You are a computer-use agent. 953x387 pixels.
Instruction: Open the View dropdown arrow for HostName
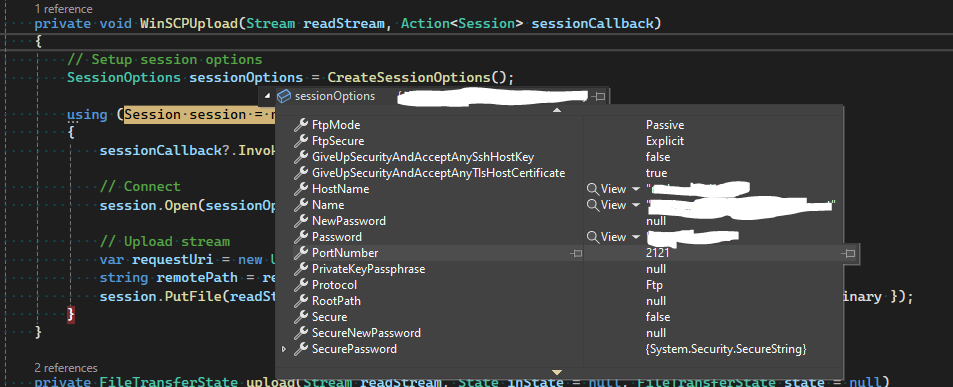click(636, 190)
